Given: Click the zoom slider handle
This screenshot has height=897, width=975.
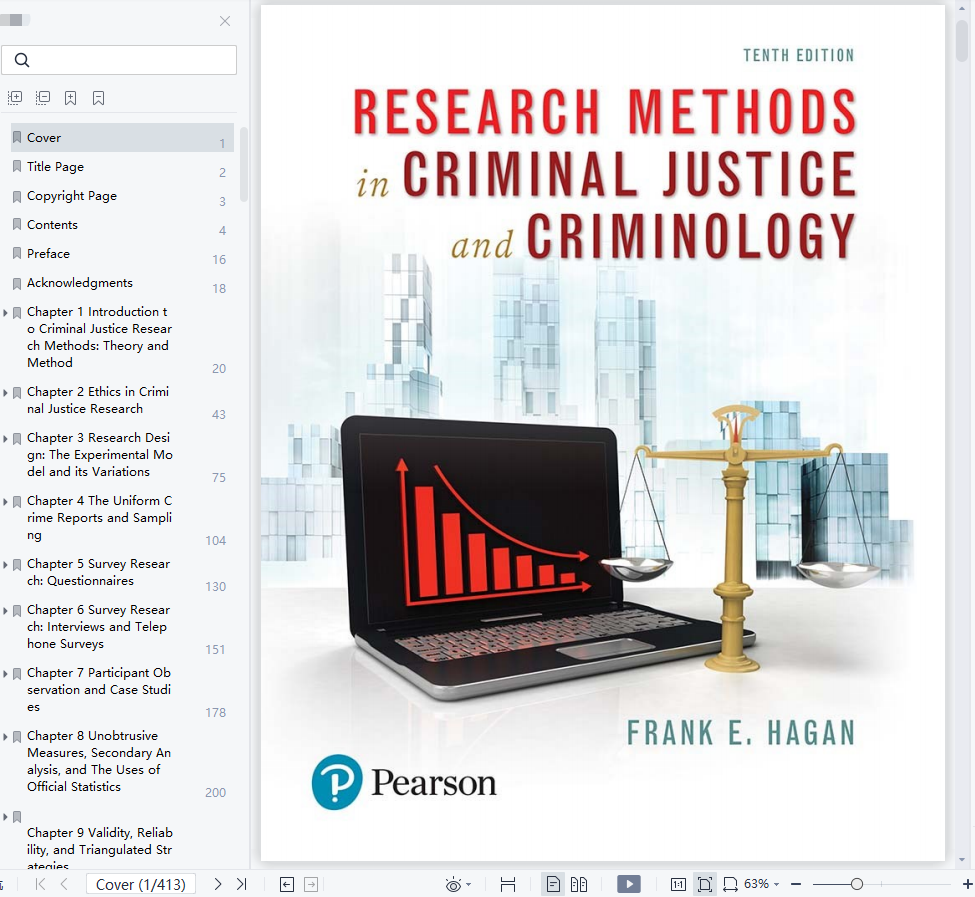Looking at the screenshot, I should [x=857, y=884].
